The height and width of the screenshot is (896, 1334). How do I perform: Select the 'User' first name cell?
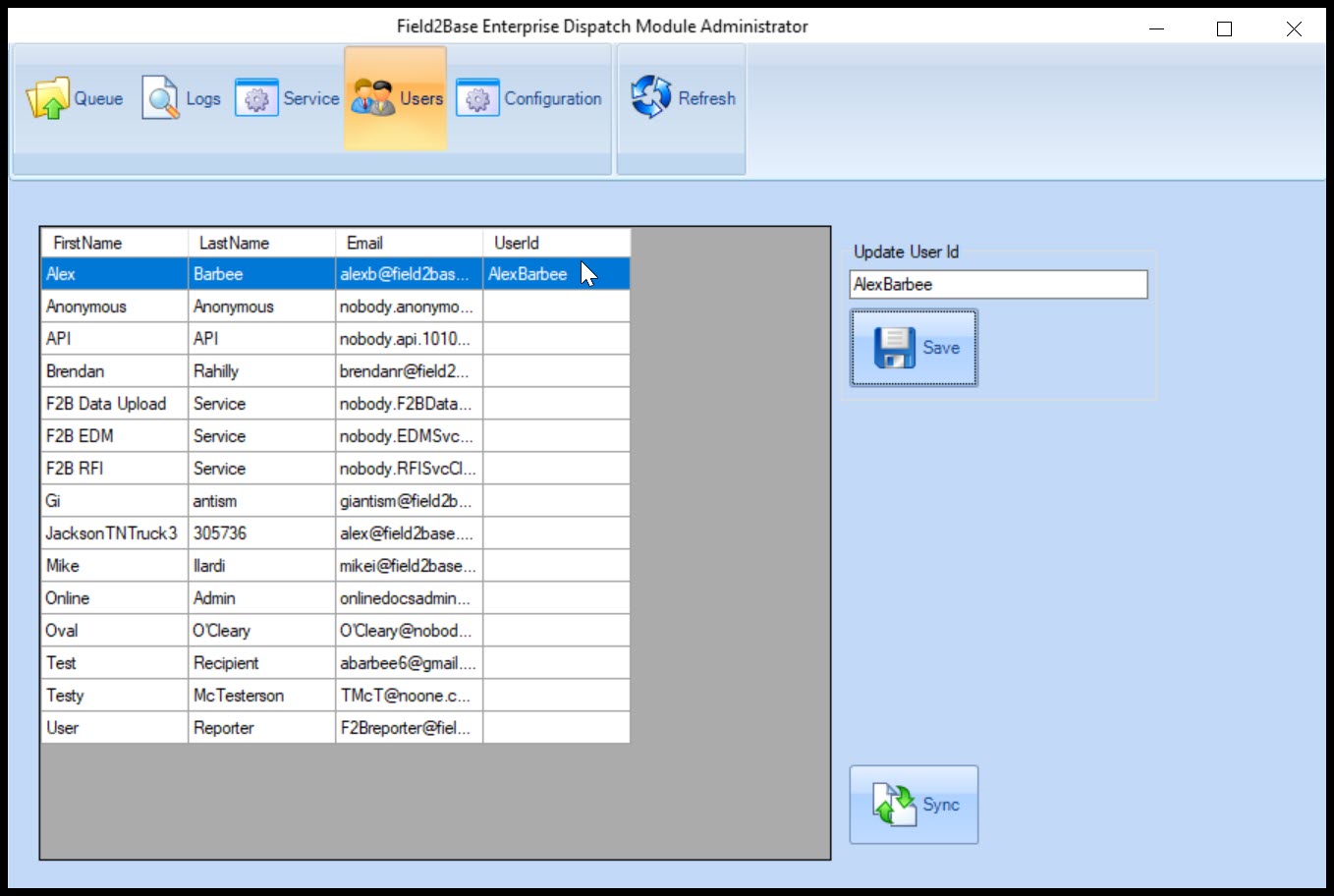pos(114,728)
